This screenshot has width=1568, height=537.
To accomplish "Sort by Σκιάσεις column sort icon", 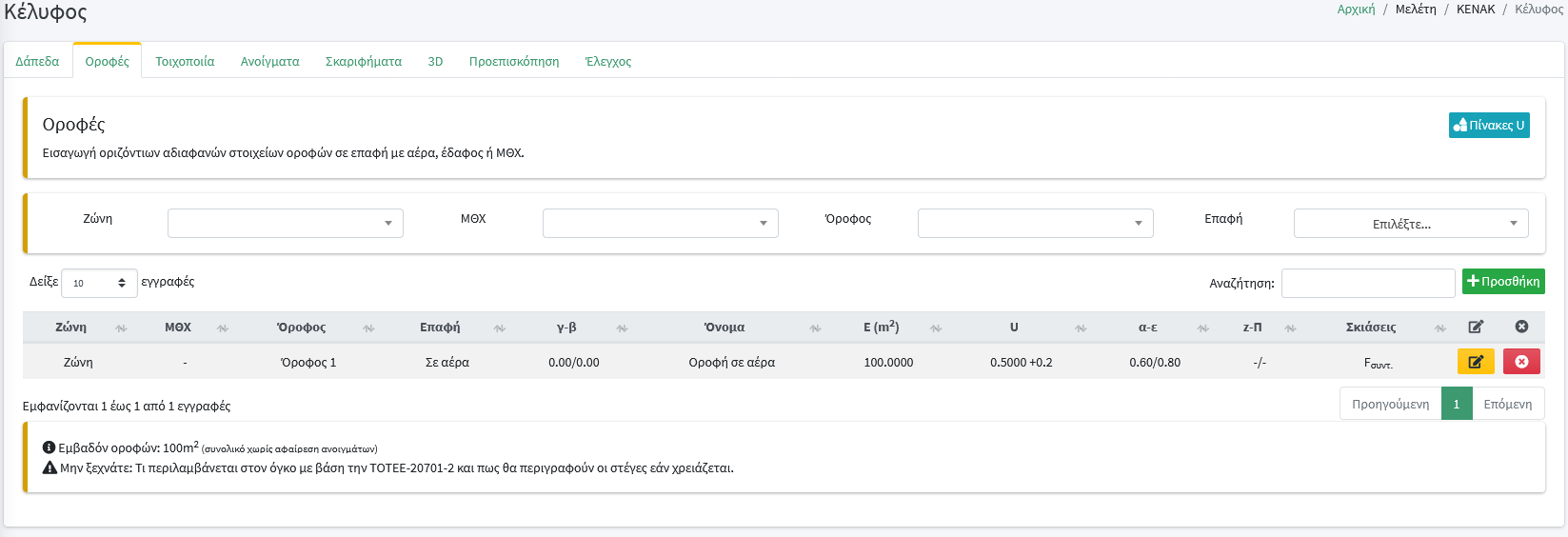I will tap(1439, 328).
